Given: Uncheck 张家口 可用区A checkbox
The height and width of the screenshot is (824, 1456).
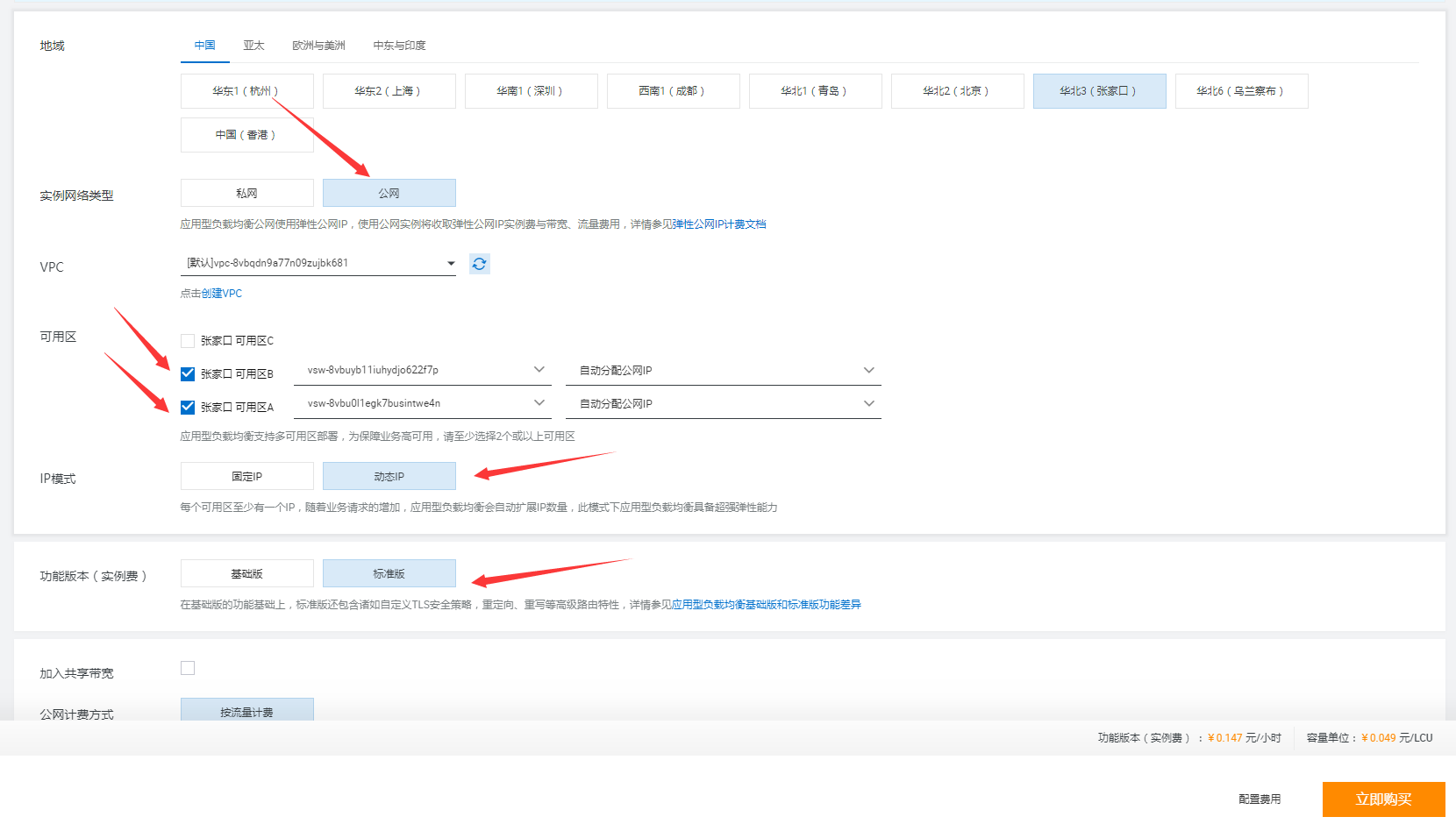Looking at the screenshot, I should pos(188,407).
